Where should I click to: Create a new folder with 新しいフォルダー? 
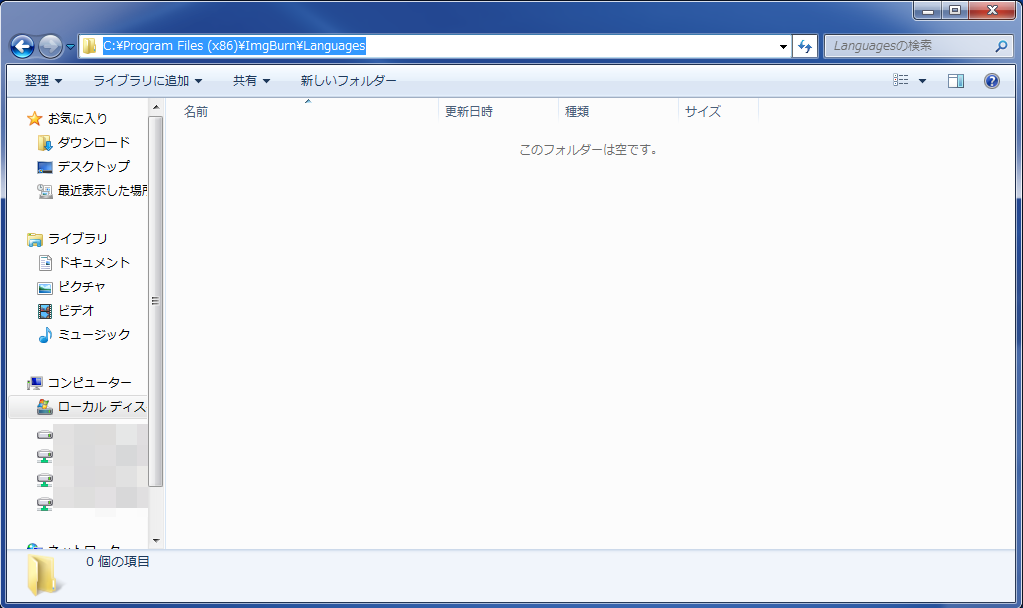pyautogui.click(x=348, y=80)
